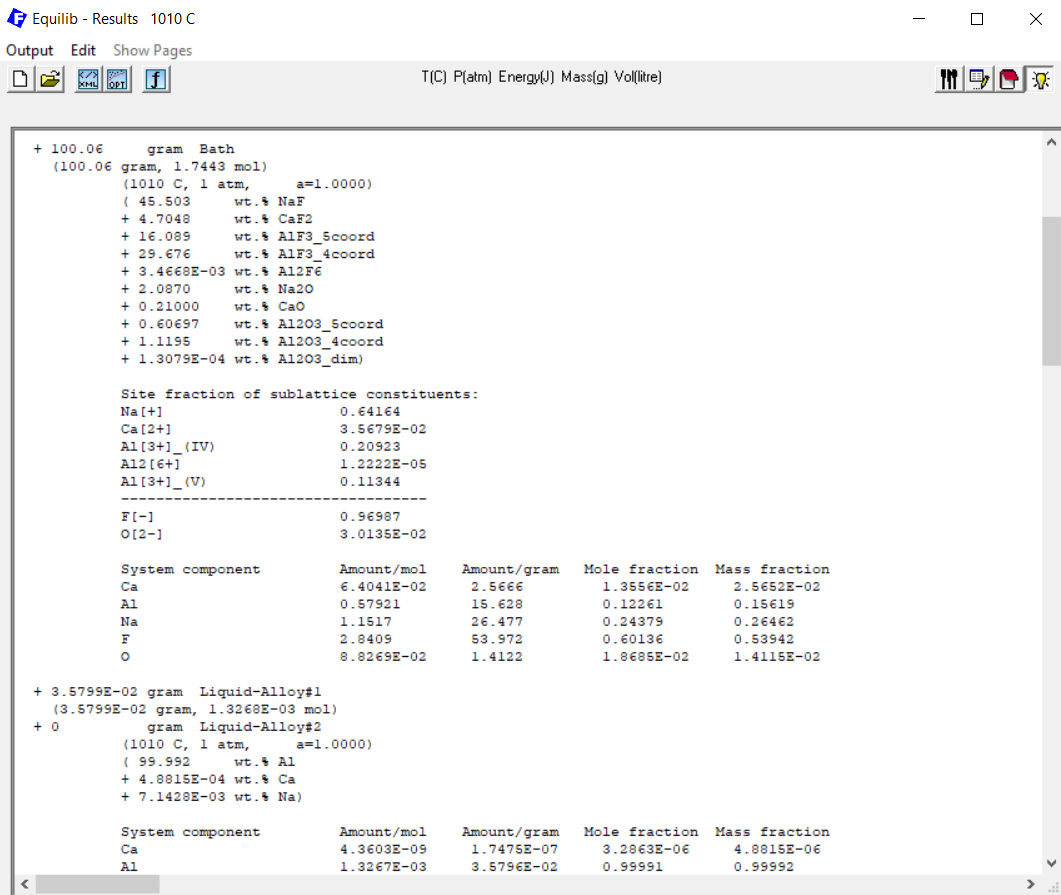
Task: Toggle the lightbulb tips icon
Action: (1040, 78)
